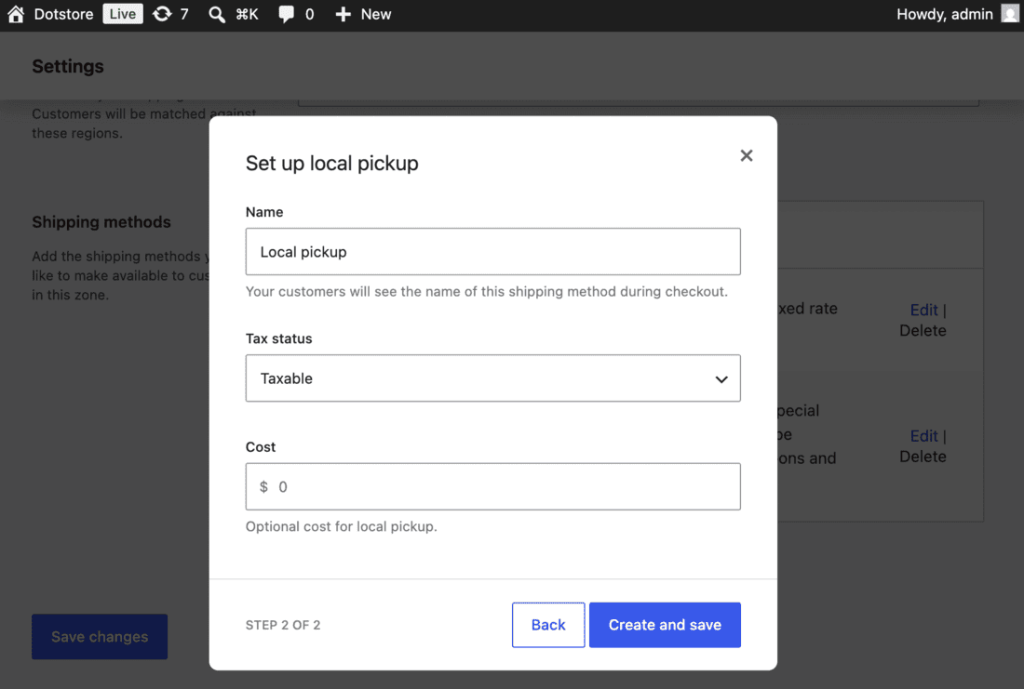Open the updates icon showing 7
The height and width of the screenshot is (689, 1024).
pyautogui.click(x=170, y=14)
